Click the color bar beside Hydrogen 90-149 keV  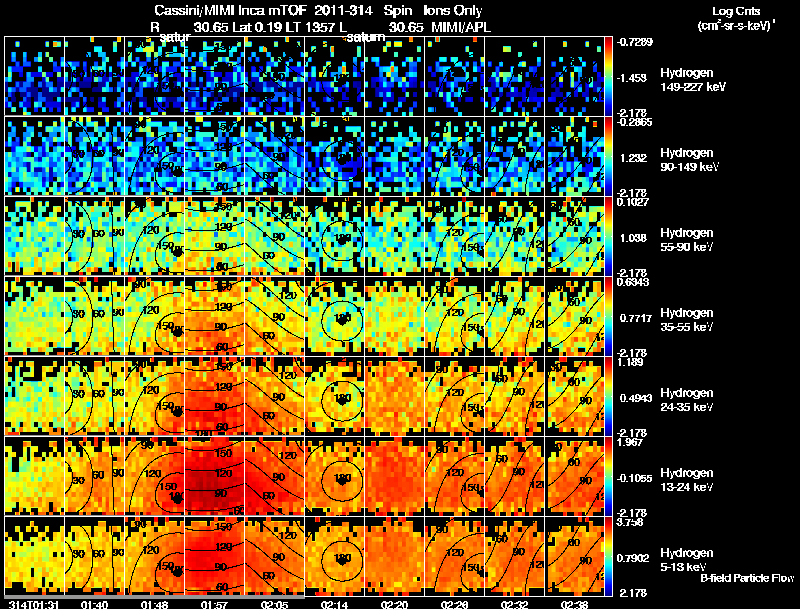coord(608,156)
